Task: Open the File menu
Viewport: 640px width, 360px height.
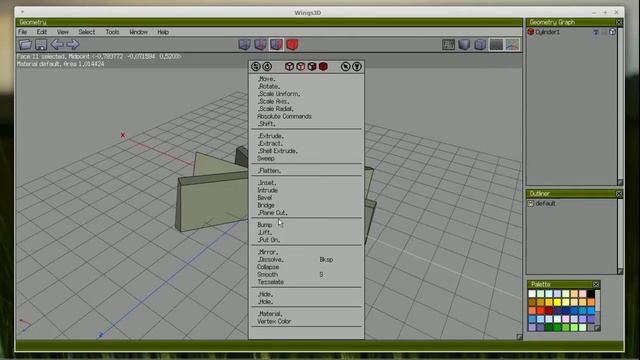Action: pyautogui.click(x=22, y=32)
